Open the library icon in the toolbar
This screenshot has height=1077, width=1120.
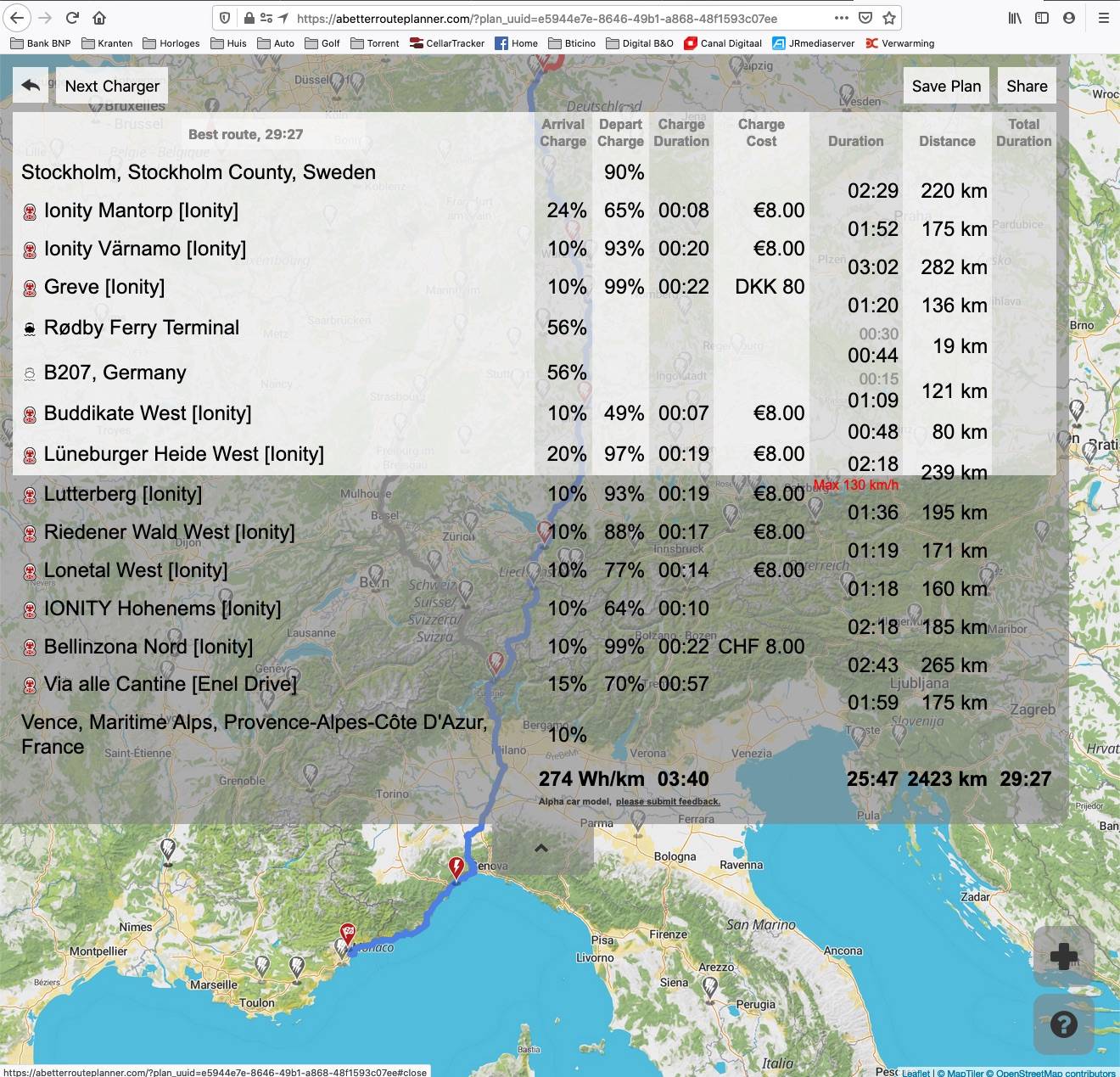[x=1015, y=18]
